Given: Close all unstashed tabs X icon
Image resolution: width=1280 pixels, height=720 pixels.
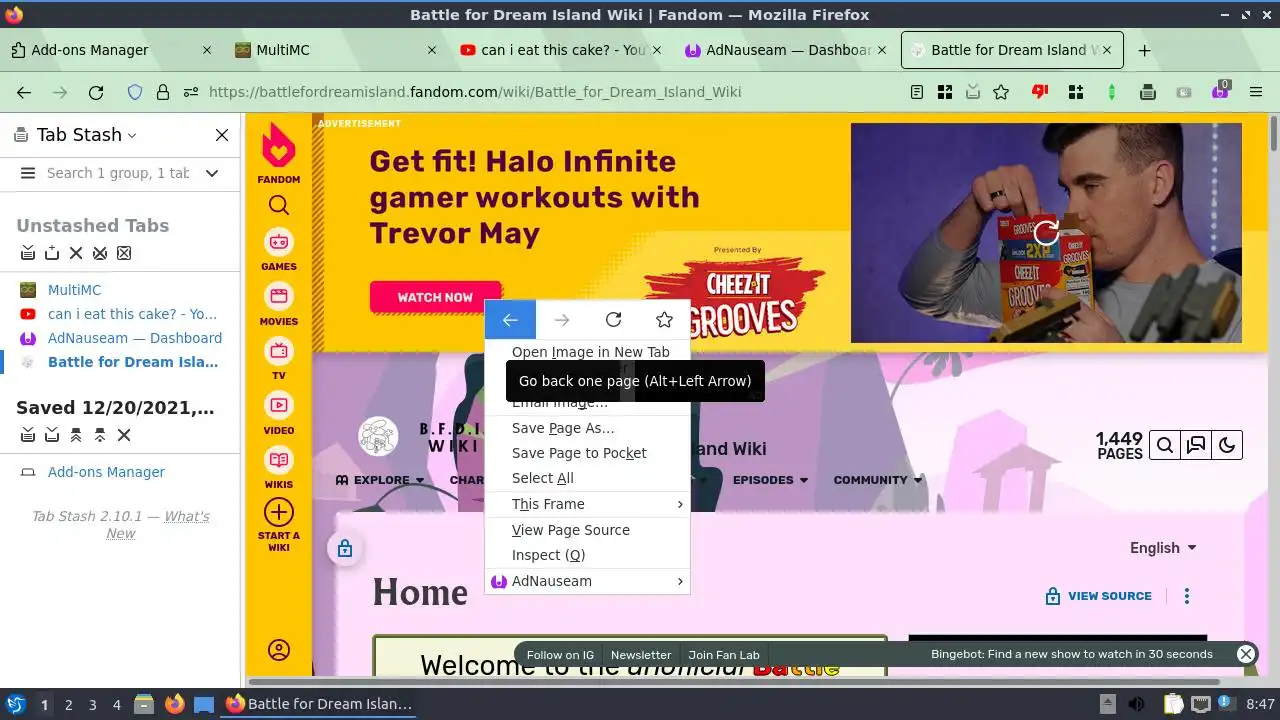Looking at the screenshot, I should [76, 253].
